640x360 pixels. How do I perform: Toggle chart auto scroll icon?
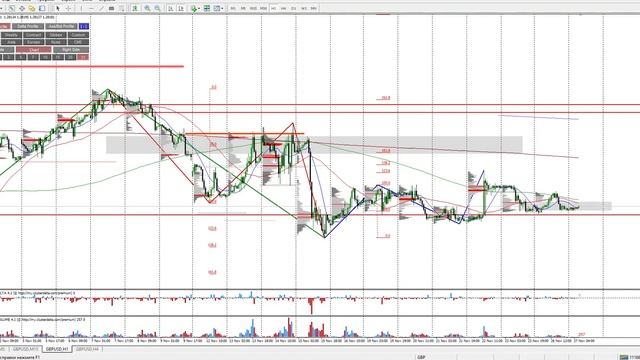171,8
